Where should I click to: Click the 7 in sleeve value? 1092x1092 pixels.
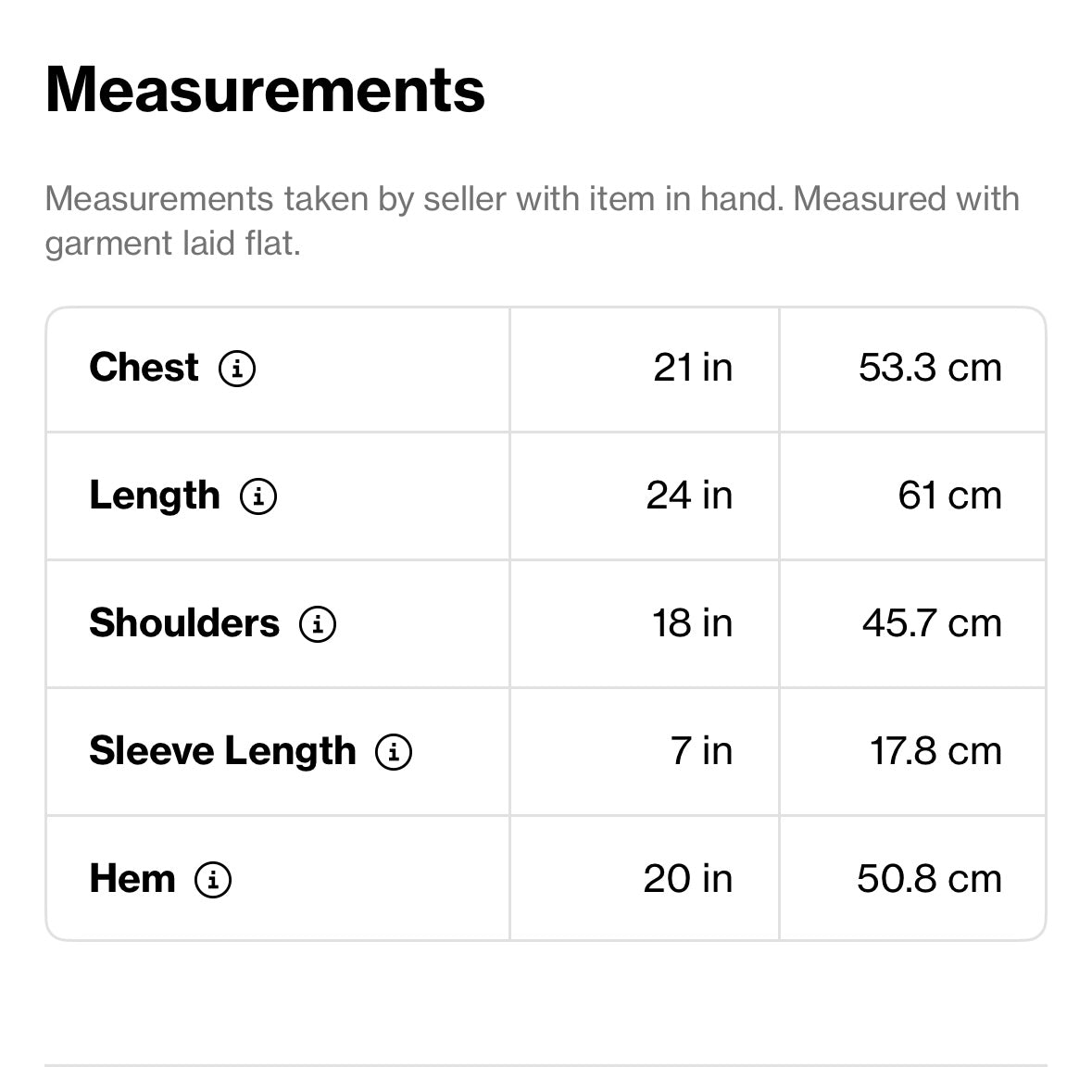tap(701, 751)
